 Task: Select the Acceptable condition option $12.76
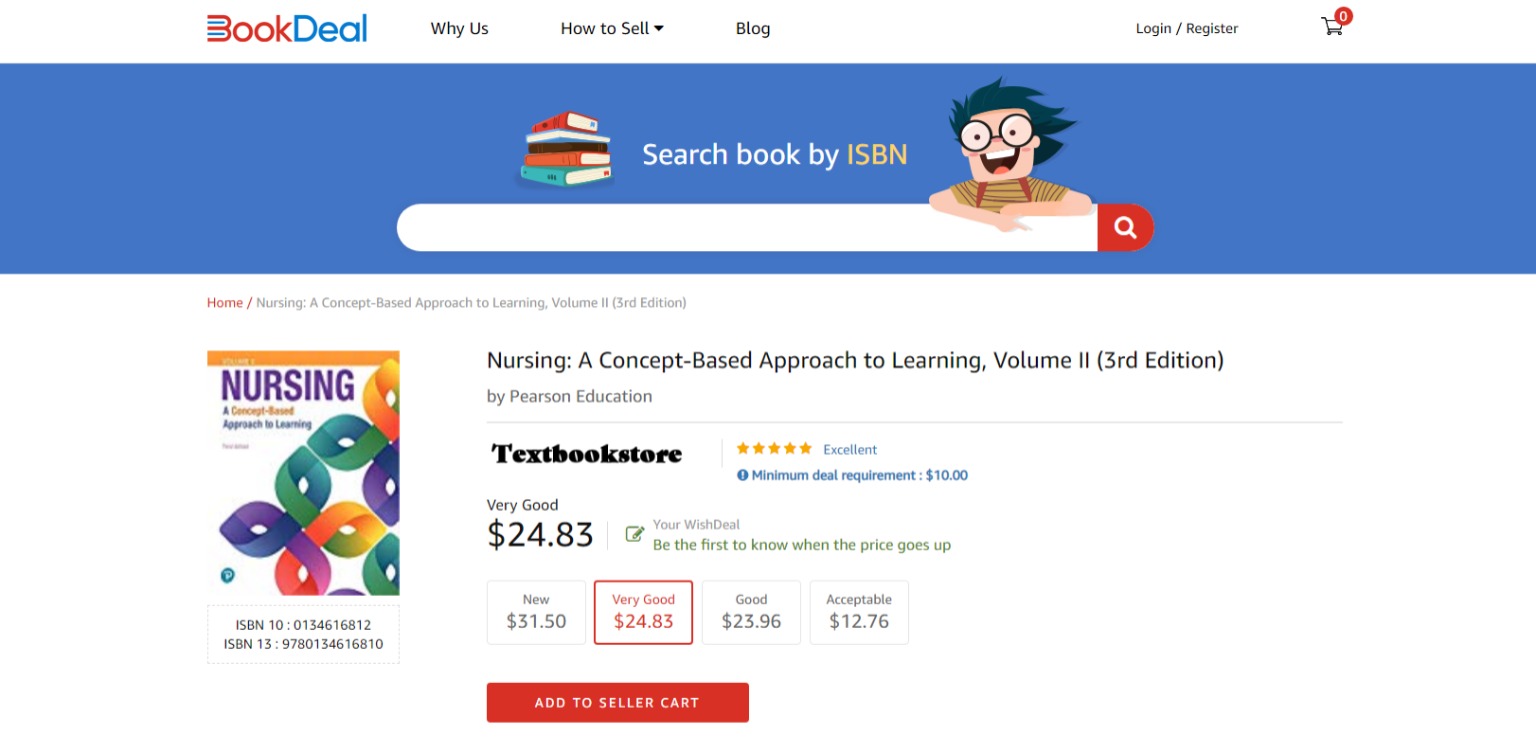pyautogui.click(x=859, y=612)
